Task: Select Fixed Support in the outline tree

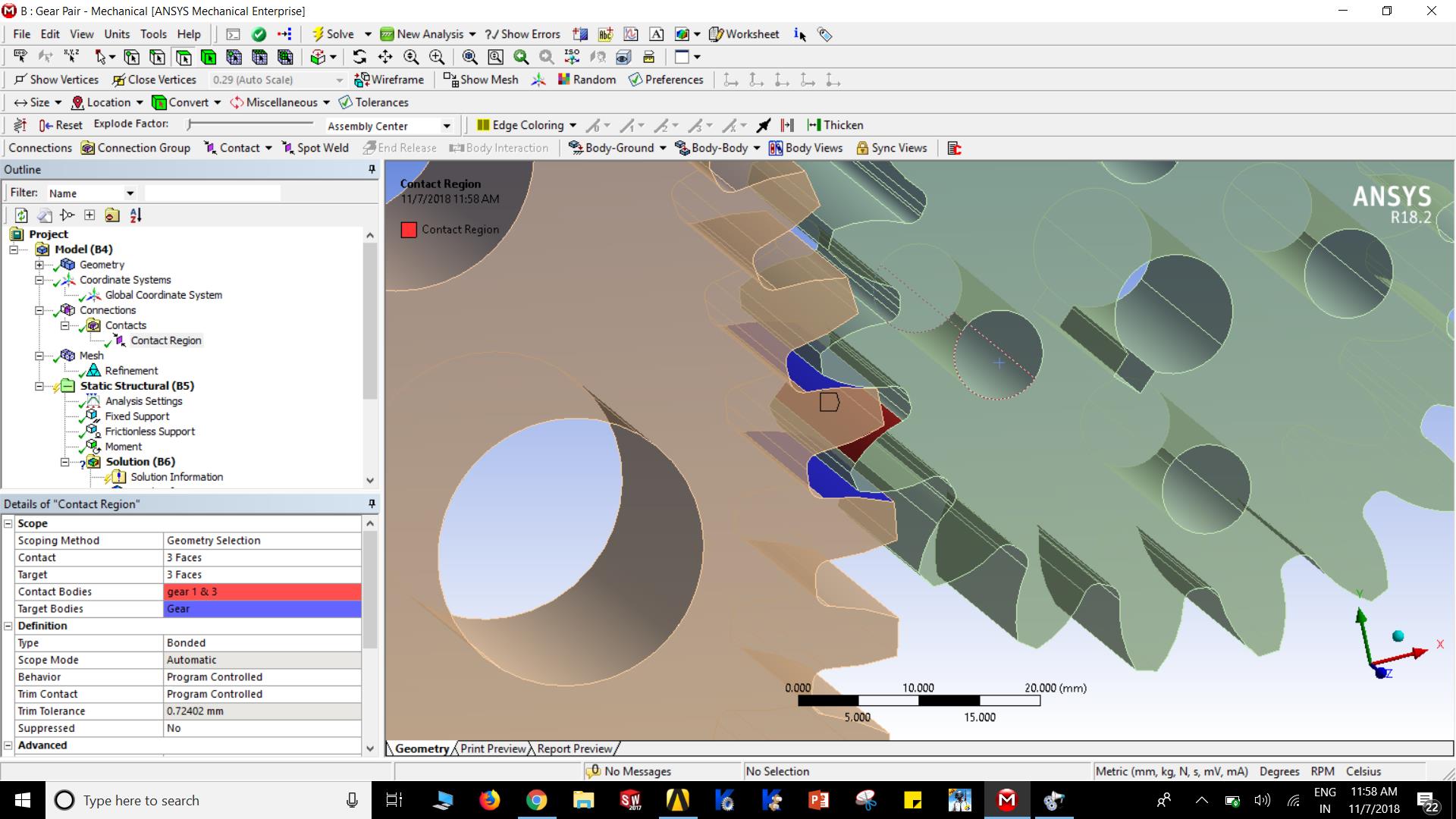Action: [139, 416]
